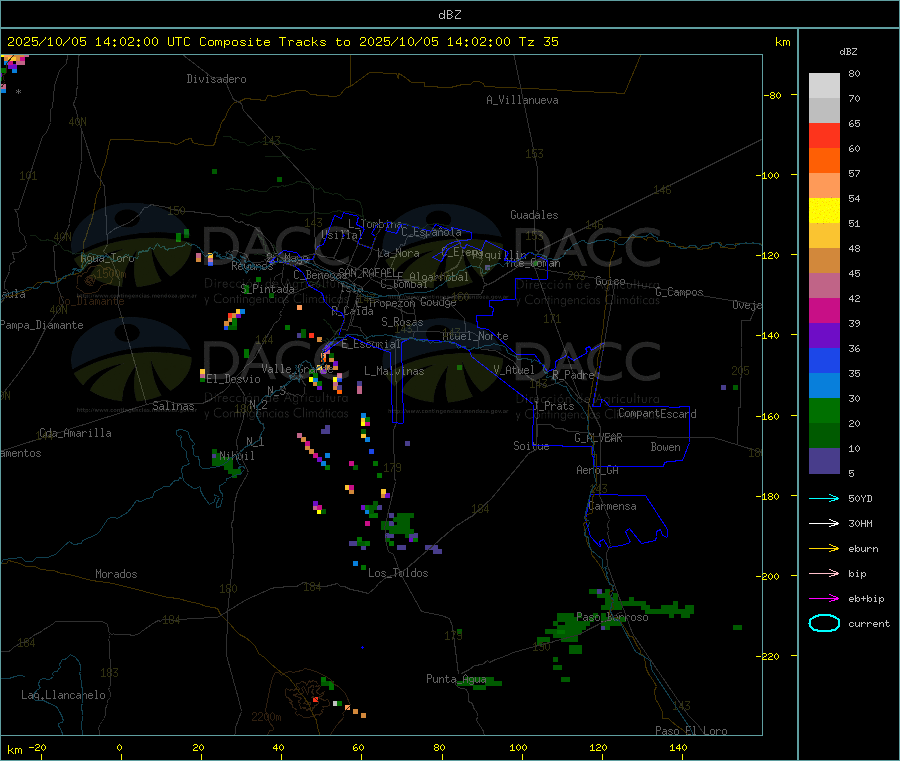Click the 80 dBZ light gray swatch
This screenshot has height=761, width=900.
tap(824, 86)
